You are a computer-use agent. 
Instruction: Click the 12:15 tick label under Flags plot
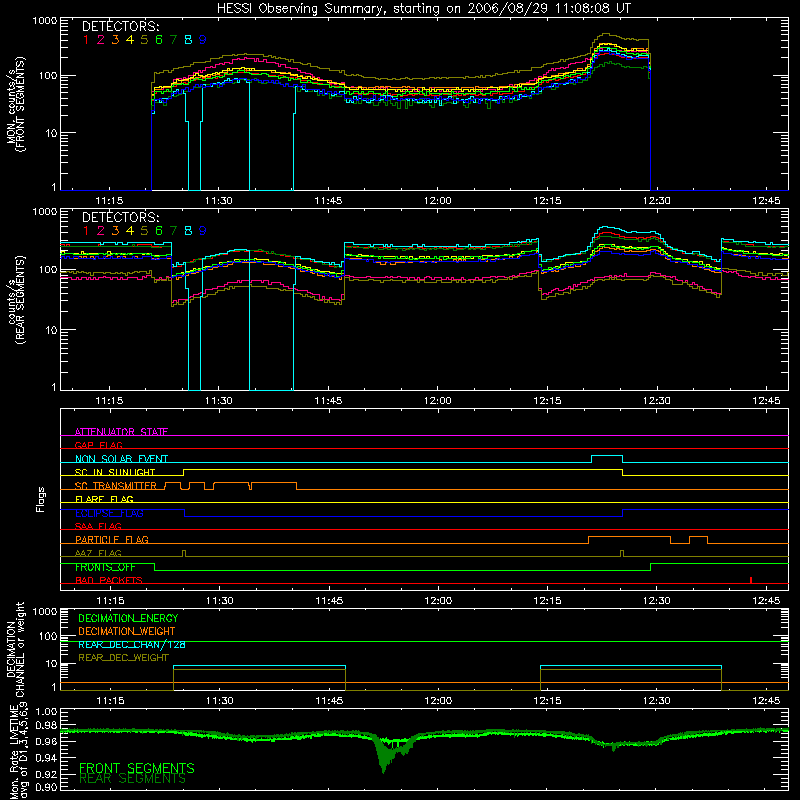click(x=547, y=601)
